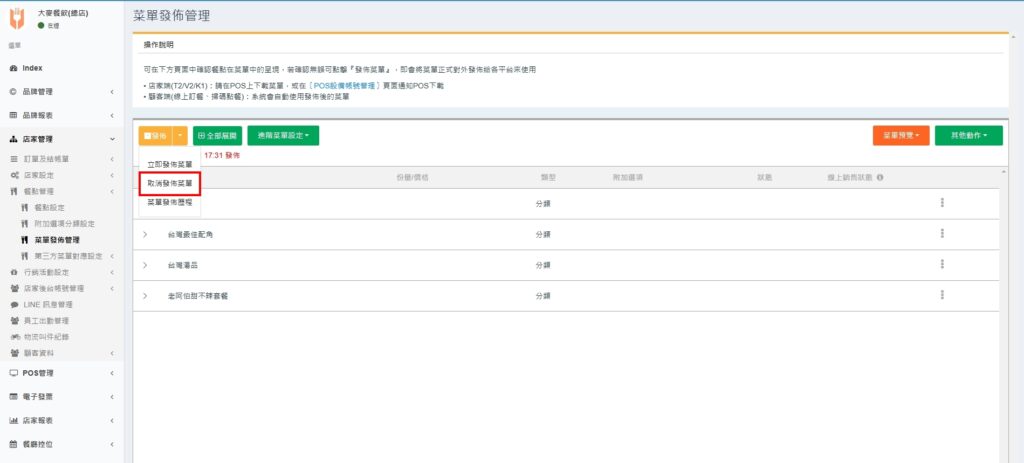This screenshot has height=463, width=1024.
Task: Select 取消發佈菜單 from the menu
Action: click(170, 183)
